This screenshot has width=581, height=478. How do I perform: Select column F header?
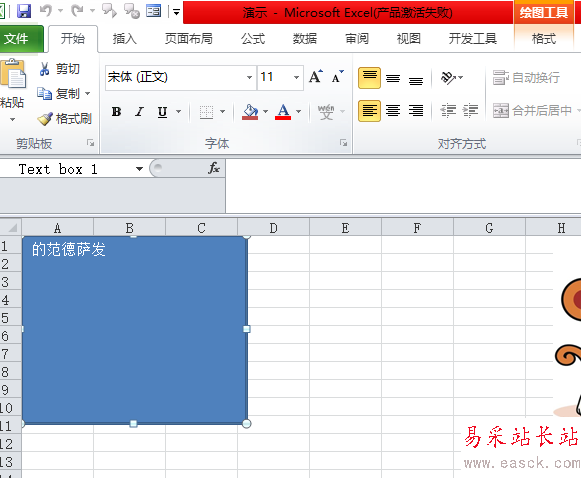(417, 228)
